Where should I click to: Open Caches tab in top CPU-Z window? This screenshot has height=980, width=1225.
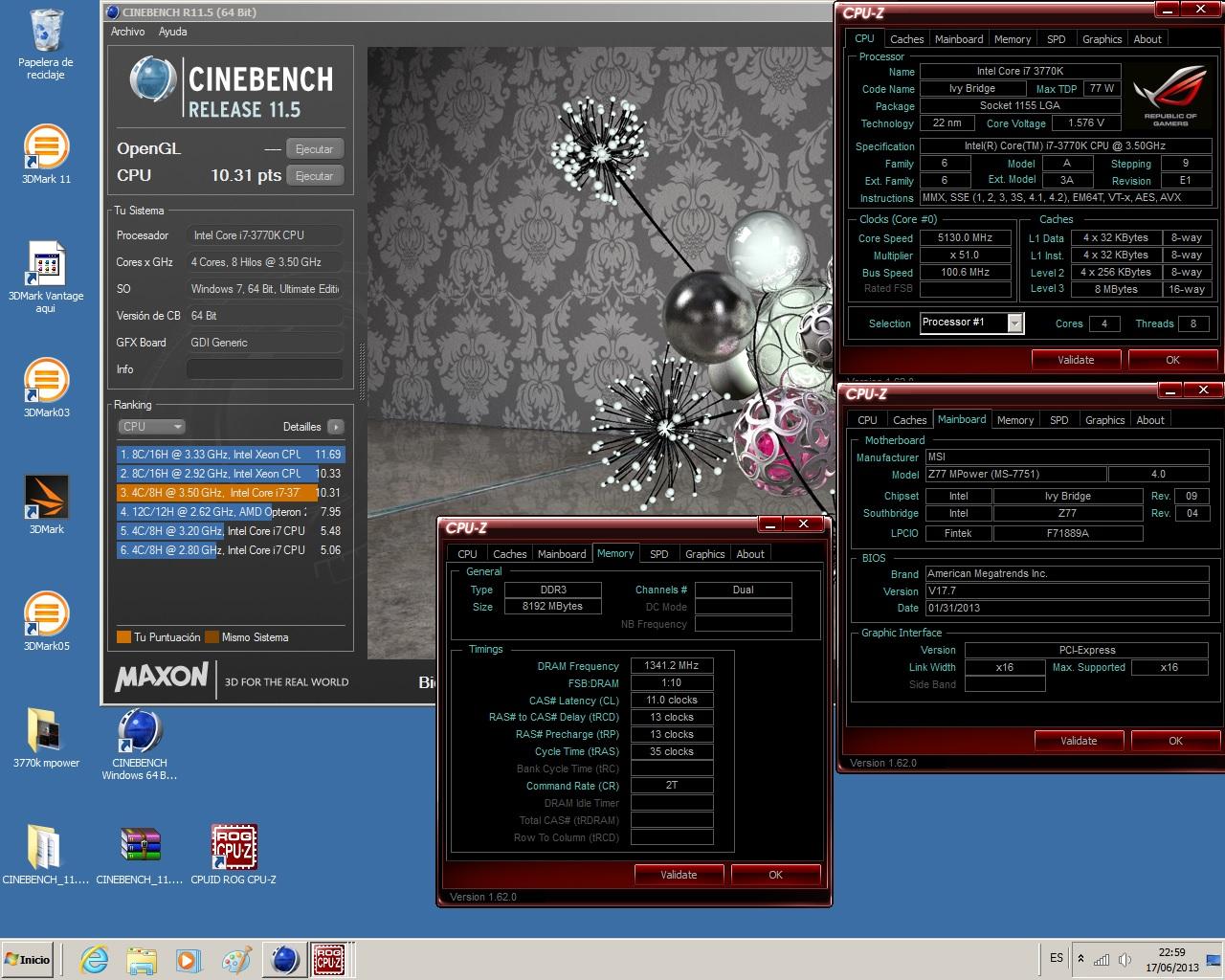pyautogui.click(x=906, y=39)
